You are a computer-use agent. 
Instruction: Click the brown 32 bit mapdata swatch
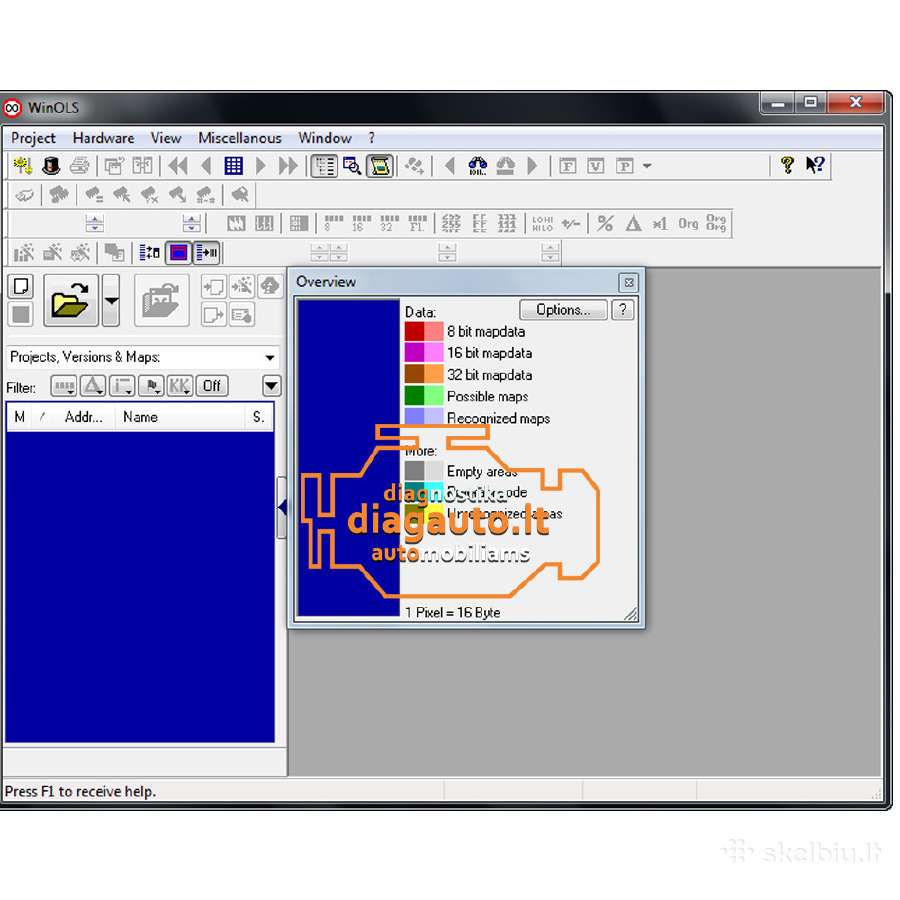(x=414, y=374)
